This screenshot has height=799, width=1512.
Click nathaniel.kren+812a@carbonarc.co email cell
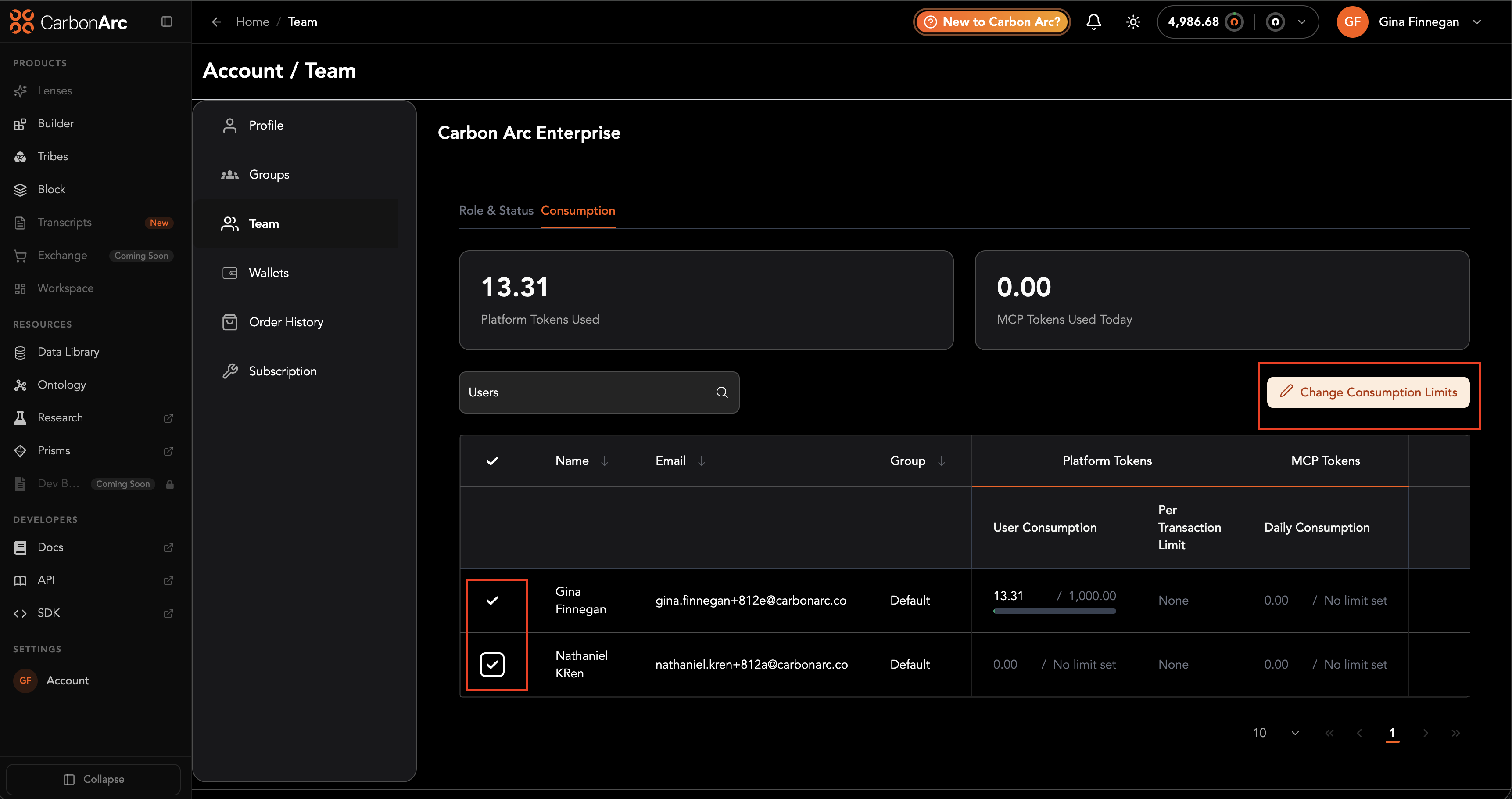[x=751, y=664]
